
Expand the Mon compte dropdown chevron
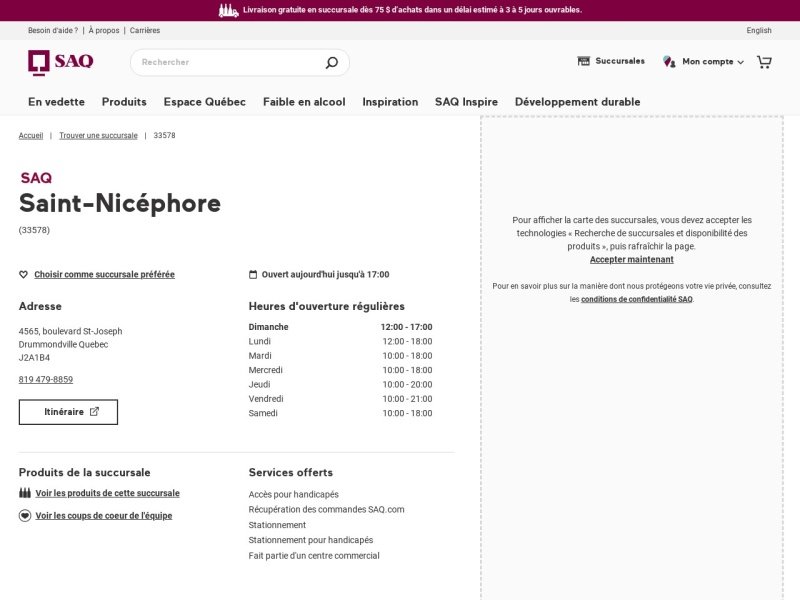click(x=741, y=62)
